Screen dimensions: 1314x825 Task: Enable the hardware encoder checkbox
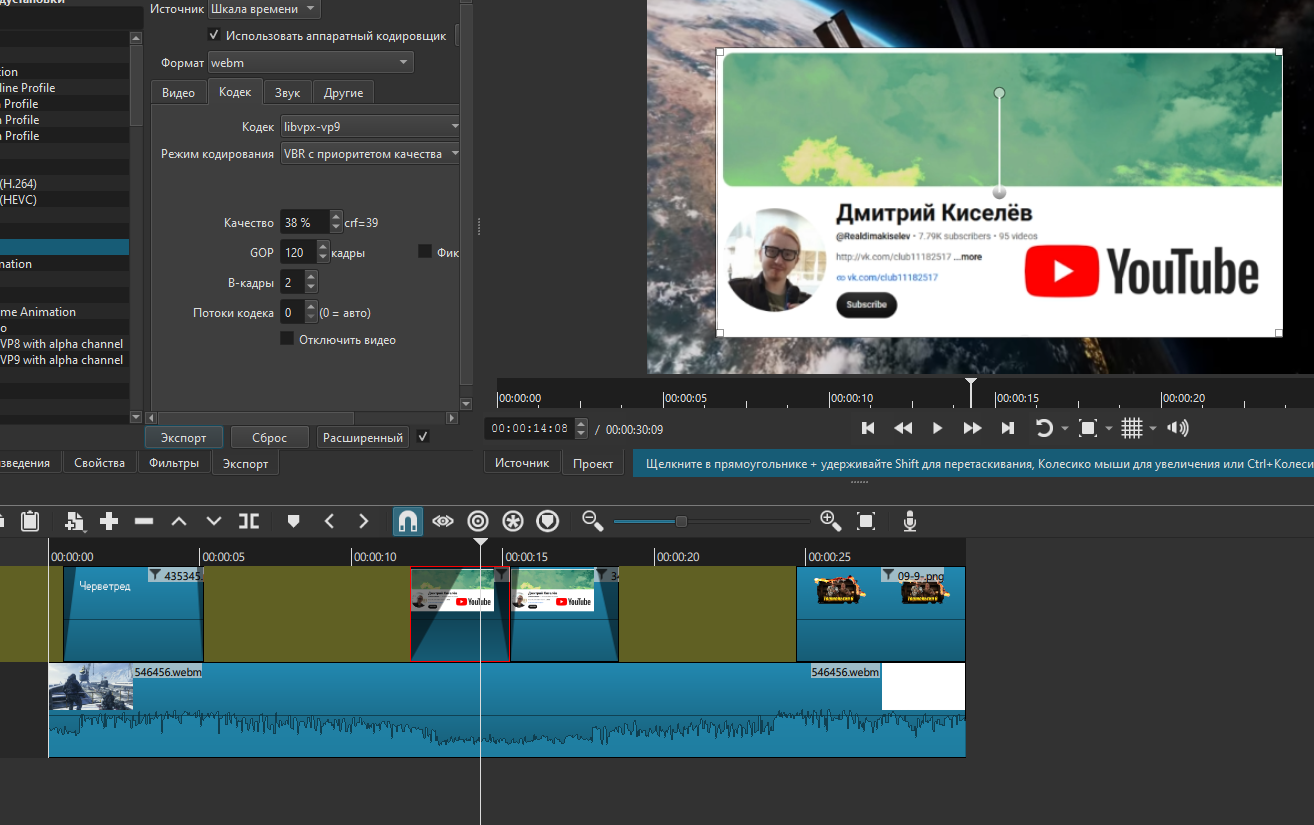pyautogui.click(x=214, y=35)
